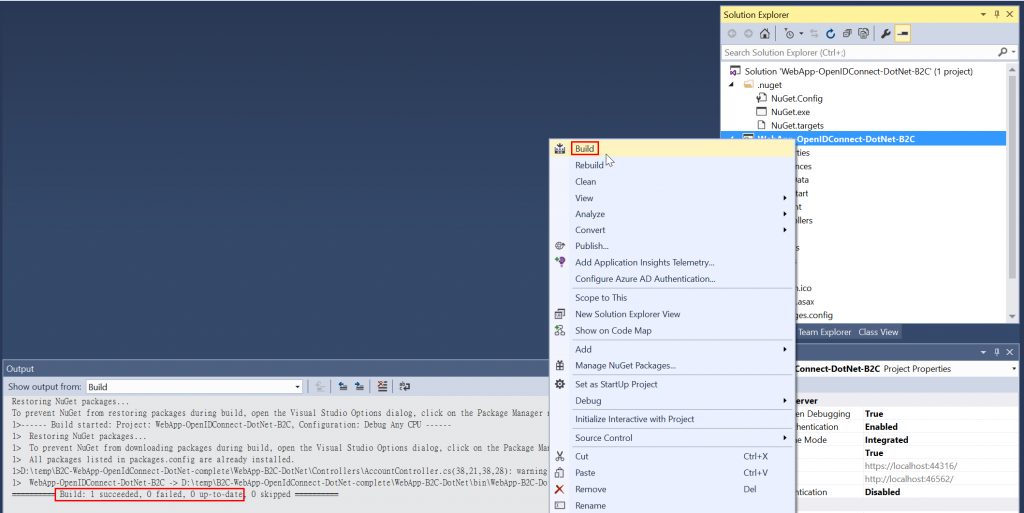The image size is (1024, 513).
Task: Select the NuGet.exe file
Action: (x=790, y=112)
